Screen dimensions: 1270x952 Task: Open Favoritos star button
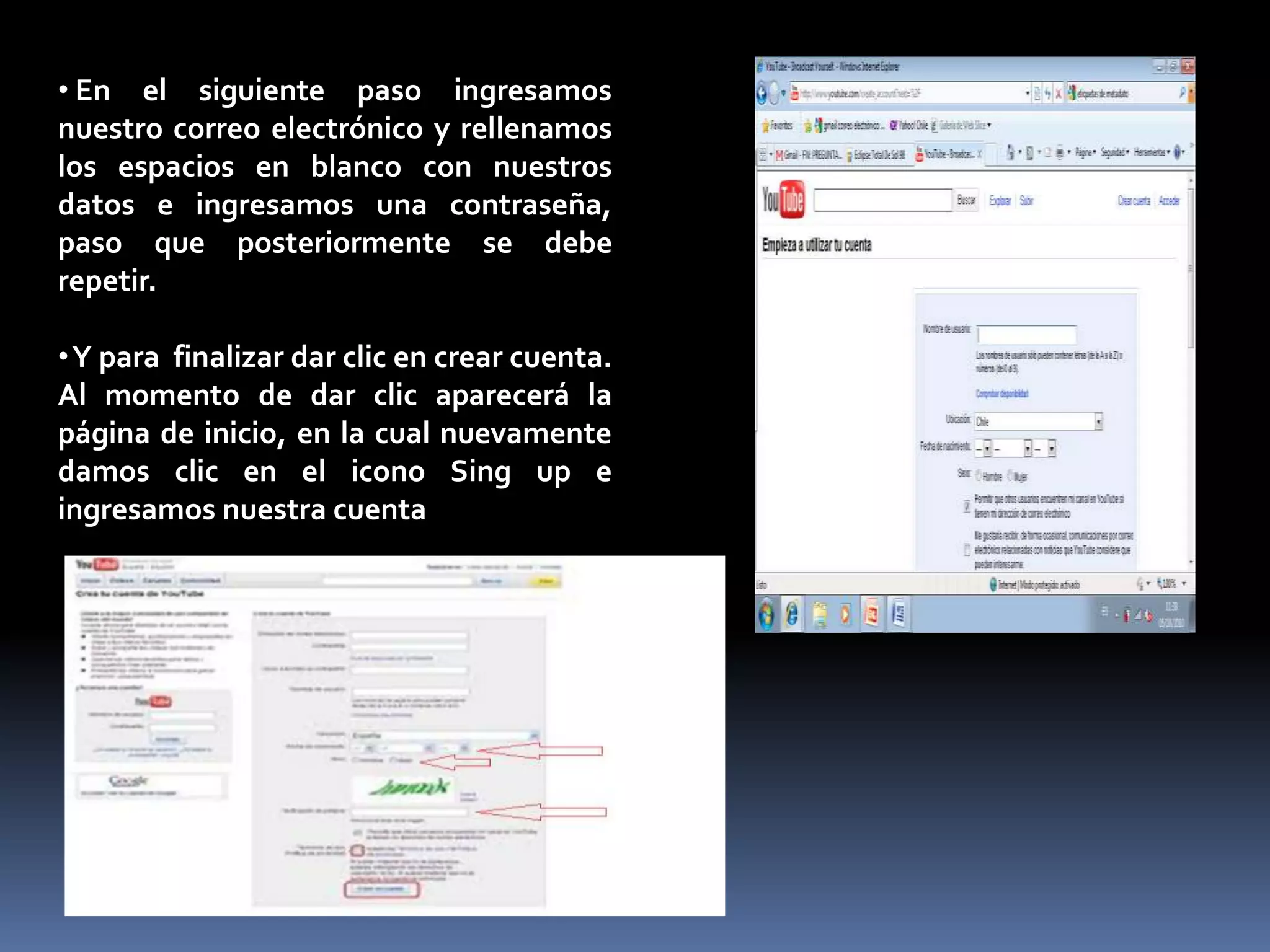pyautogui.click(x=777, y=125)
